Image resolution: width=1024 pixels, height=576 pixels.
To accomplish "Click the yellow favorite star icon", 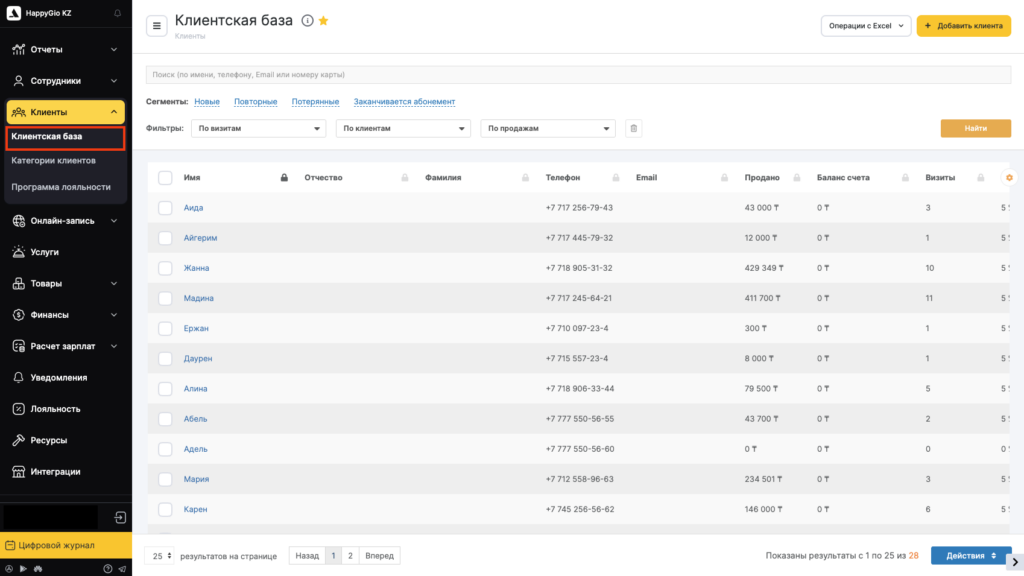I will coord(323,21).
